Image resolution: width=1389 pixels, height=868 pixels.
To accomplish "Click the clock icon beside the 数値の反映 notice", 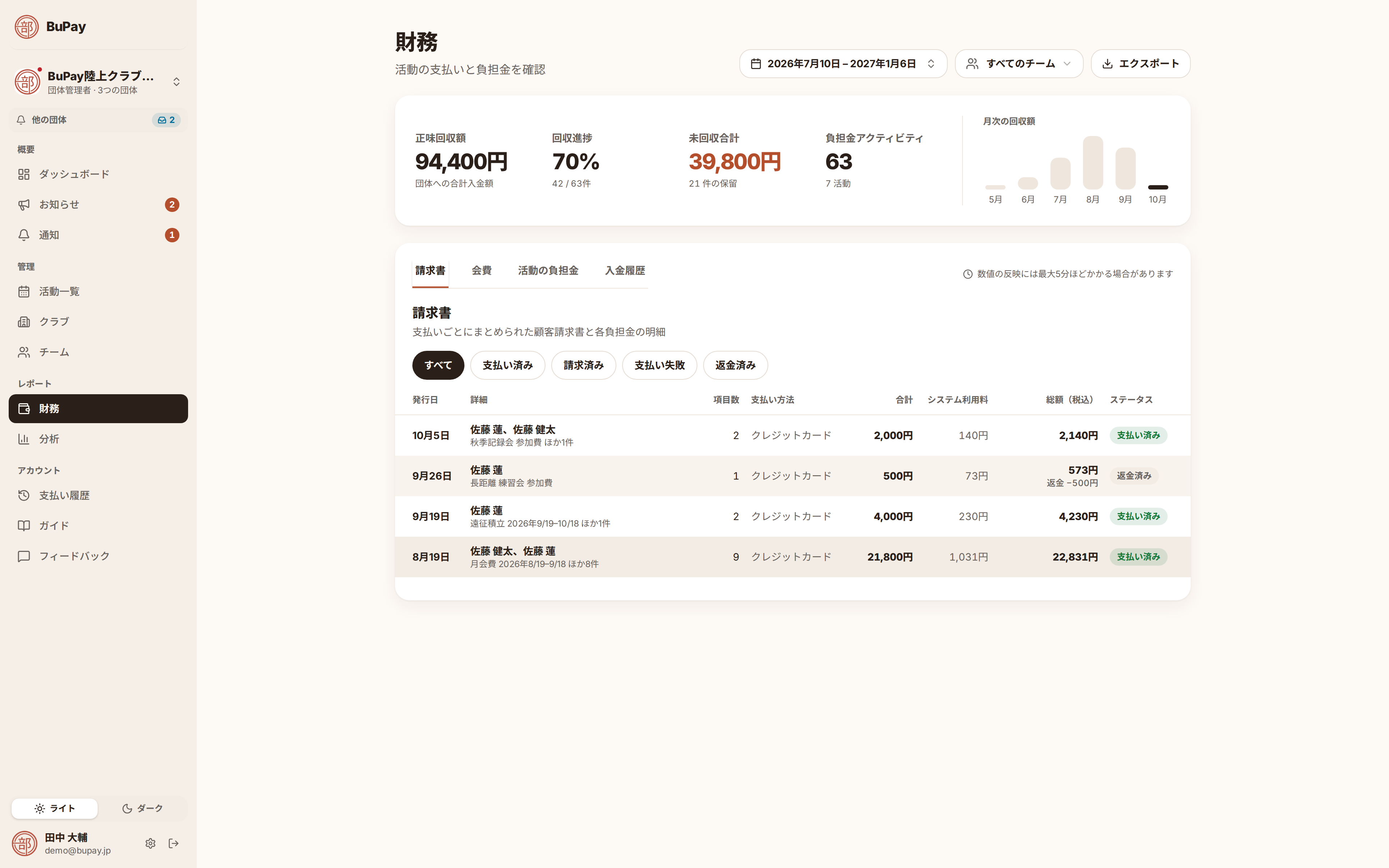I will (x=968, y=274).
